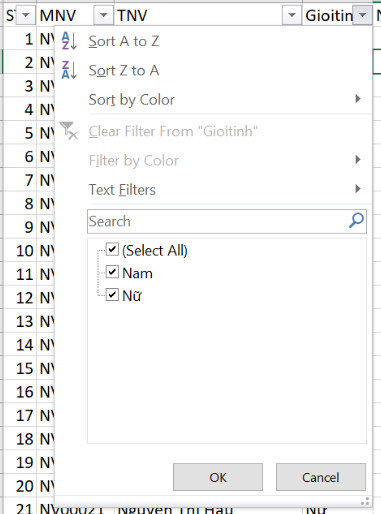Open the STT column filter dropdown
Screen dimensions: 381x514
point(26,15)
